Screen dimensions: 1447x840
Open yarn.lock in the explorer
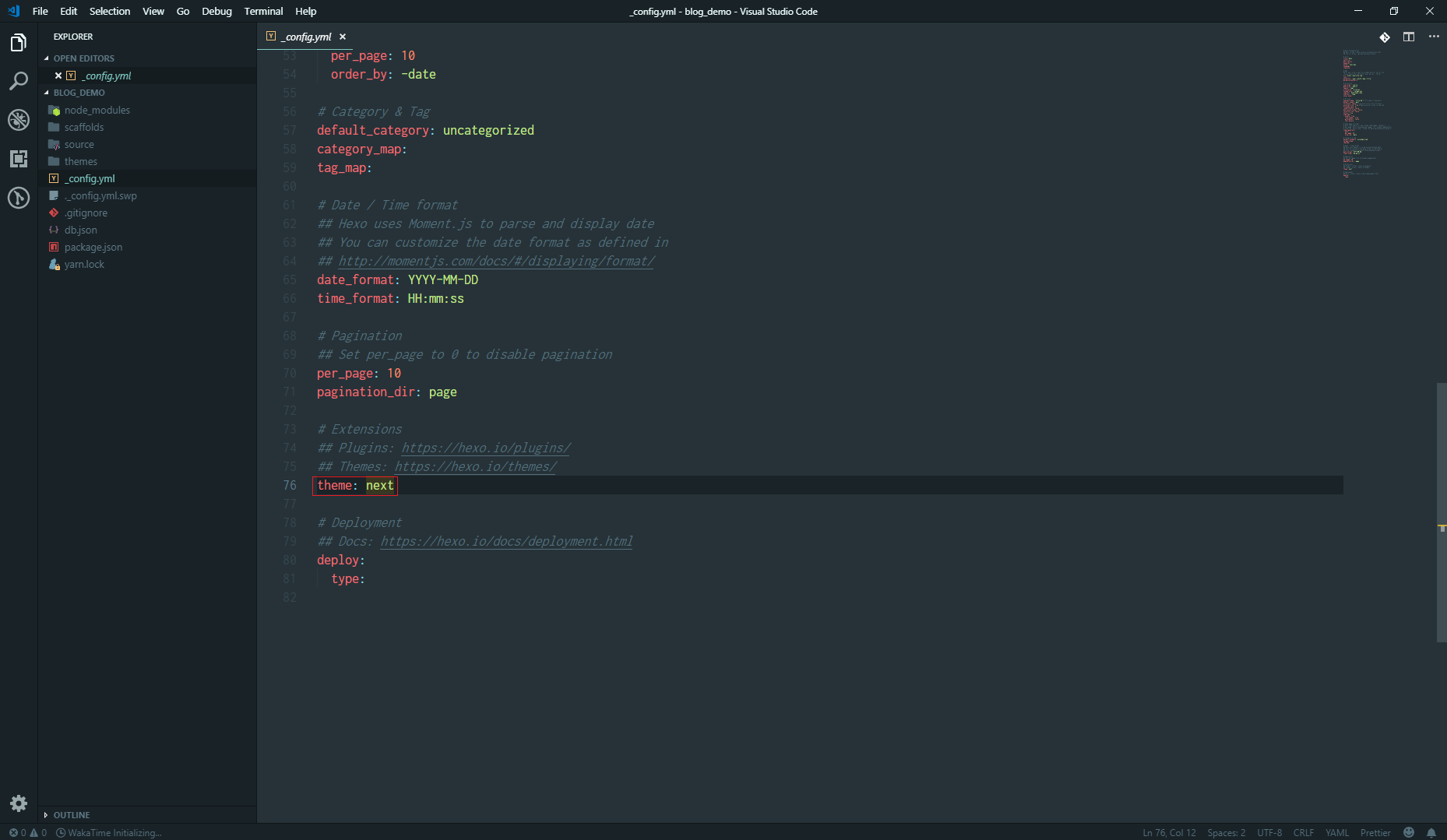84,264
